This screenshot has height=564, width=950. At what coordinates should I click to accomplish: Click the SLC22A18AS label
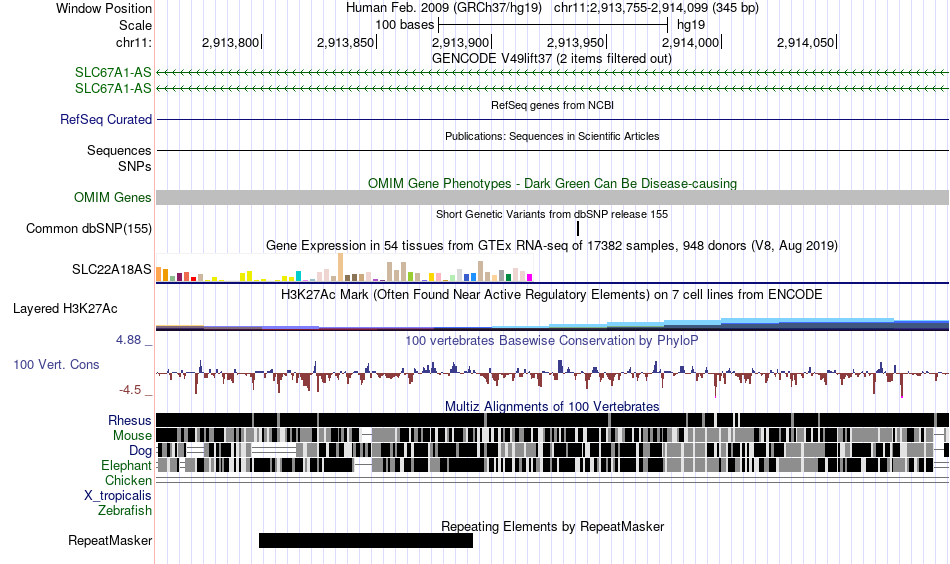pyautogui.click(x=111, y=270)
